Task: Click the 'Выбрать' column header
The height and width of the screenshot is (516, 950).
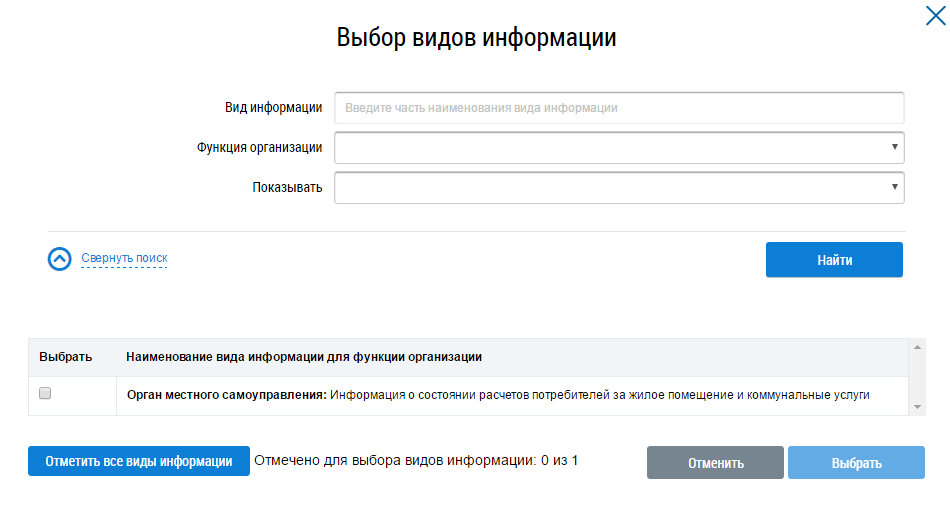Action: (66, 356)
